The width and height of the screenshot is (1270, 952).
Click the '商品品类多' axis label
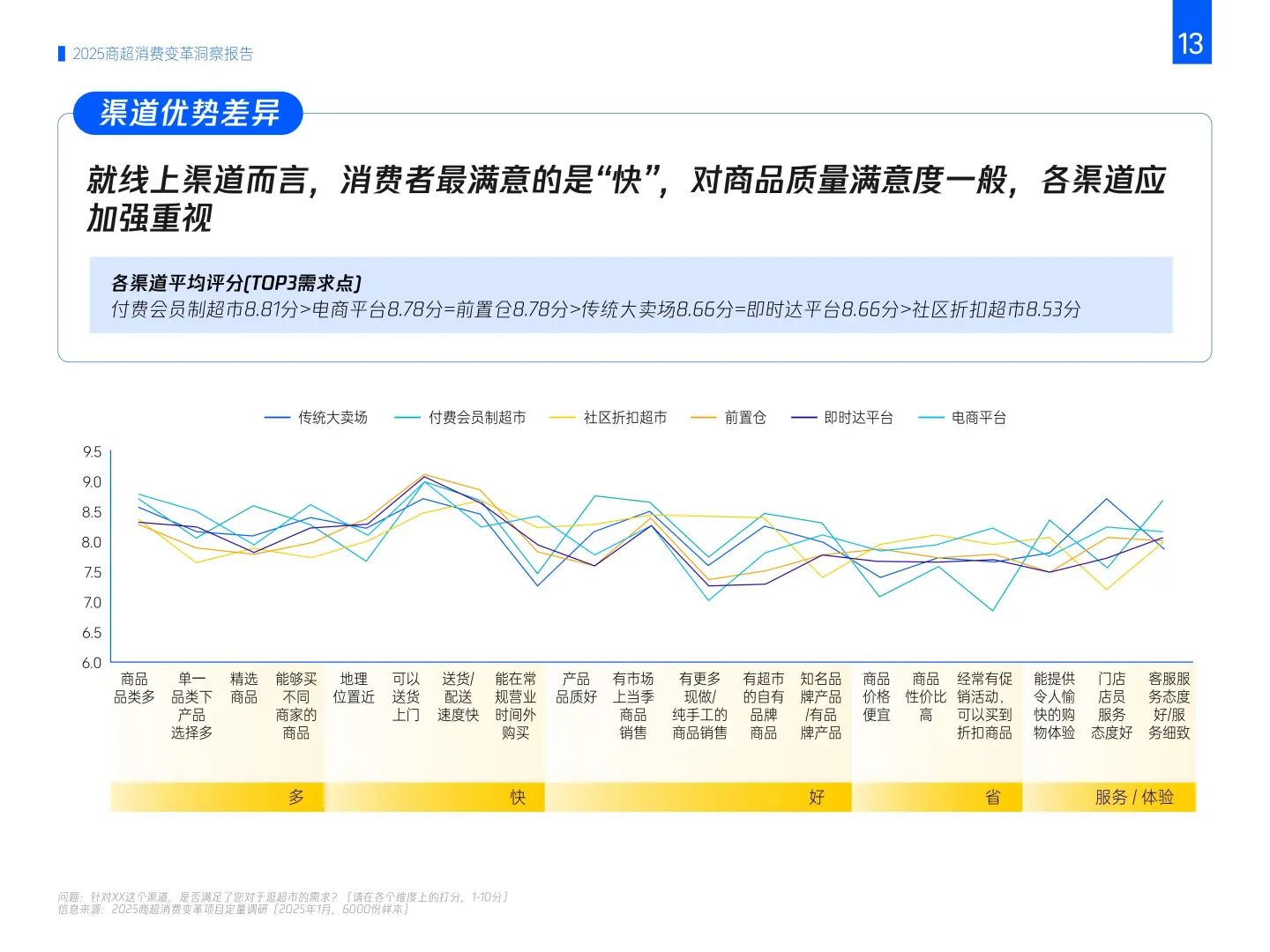point(134,688)
